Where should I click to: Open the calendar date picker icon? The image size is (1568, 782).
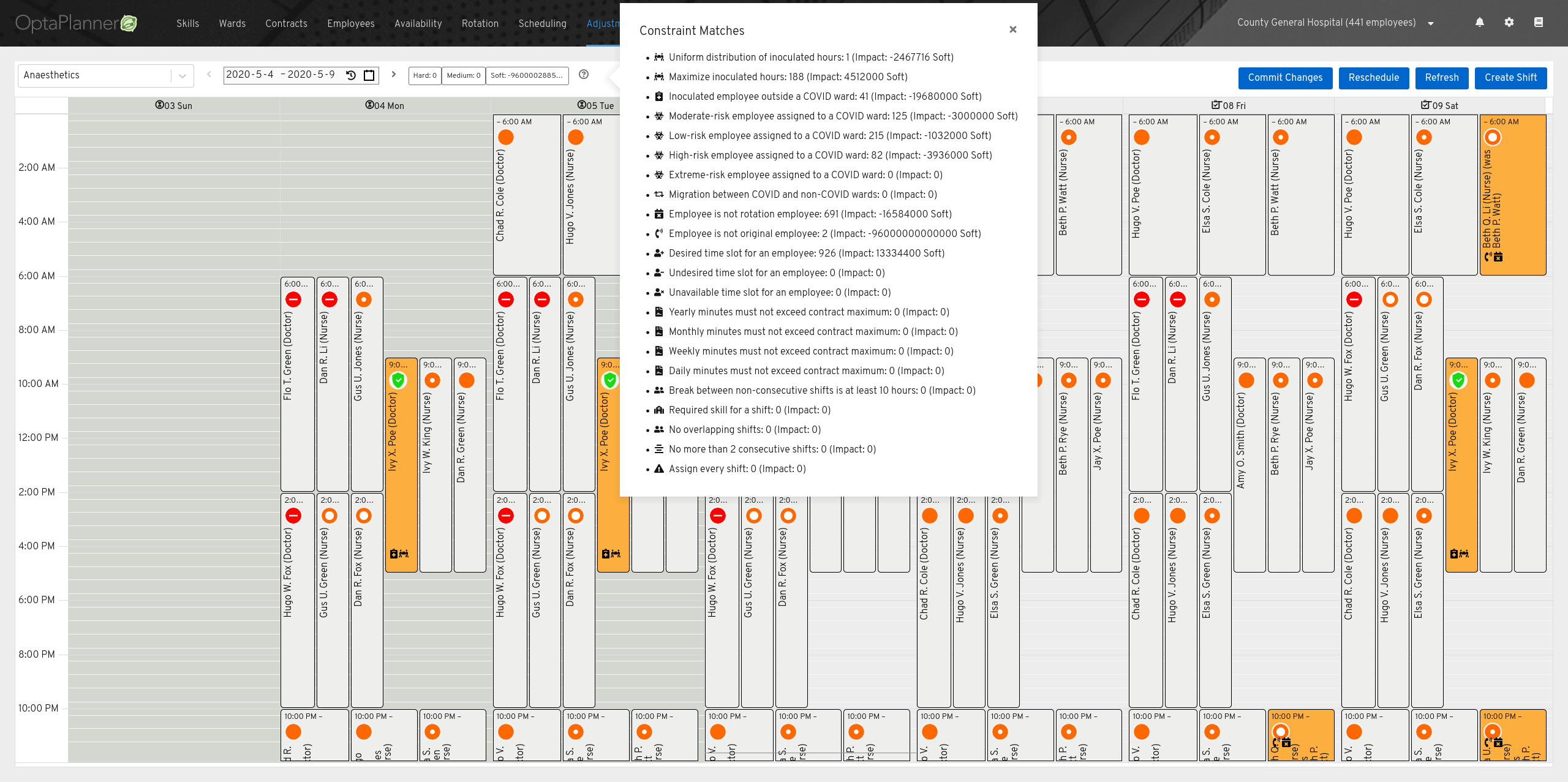click(369, 75)
